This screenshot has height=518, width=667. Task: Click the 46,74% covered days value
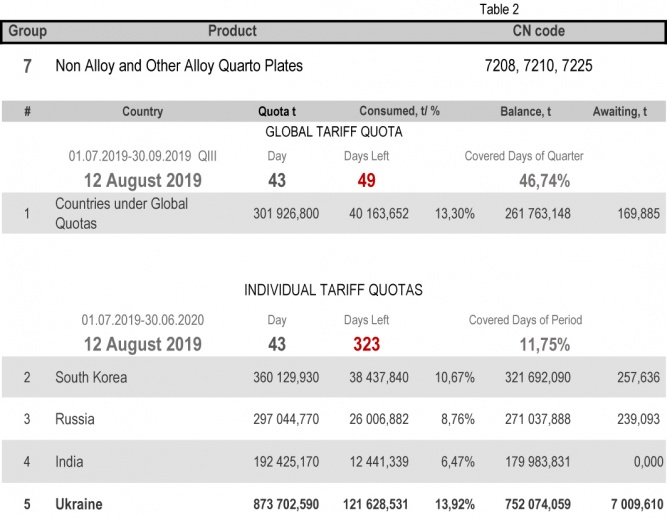click(x=544, y=181)
